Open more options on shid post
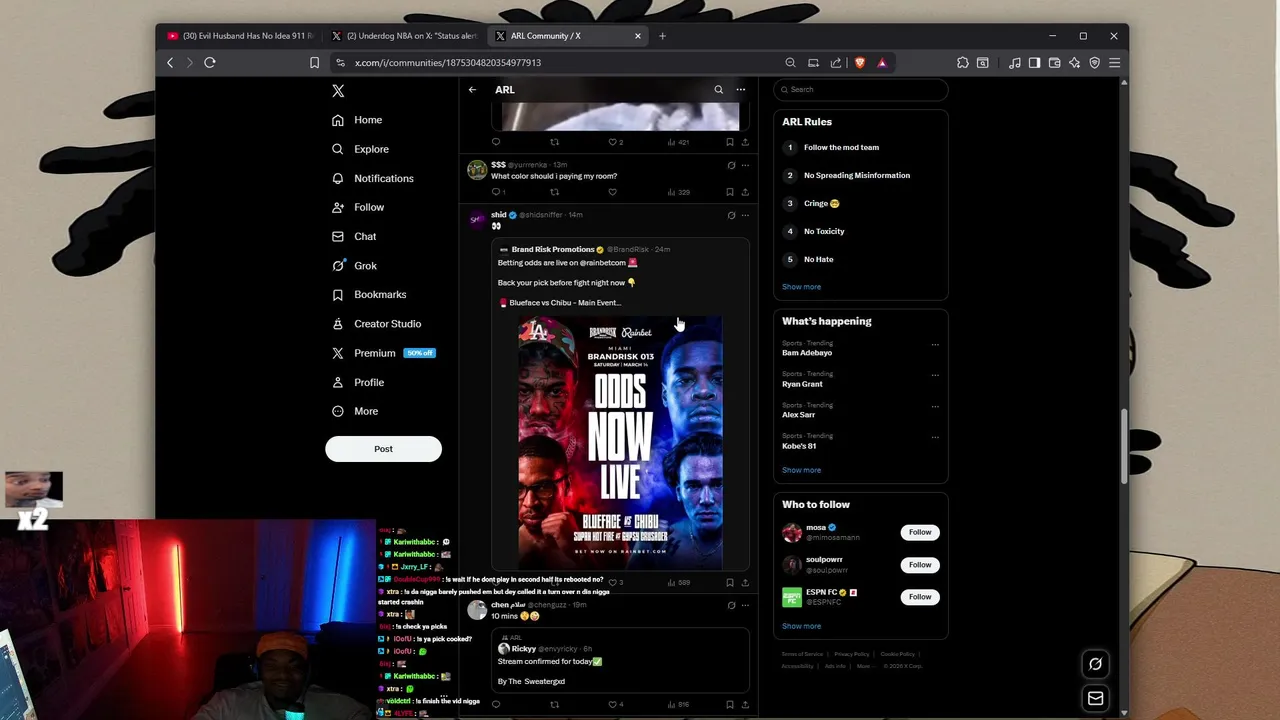Screen dimensions: 1280x720 click(745, 215)
